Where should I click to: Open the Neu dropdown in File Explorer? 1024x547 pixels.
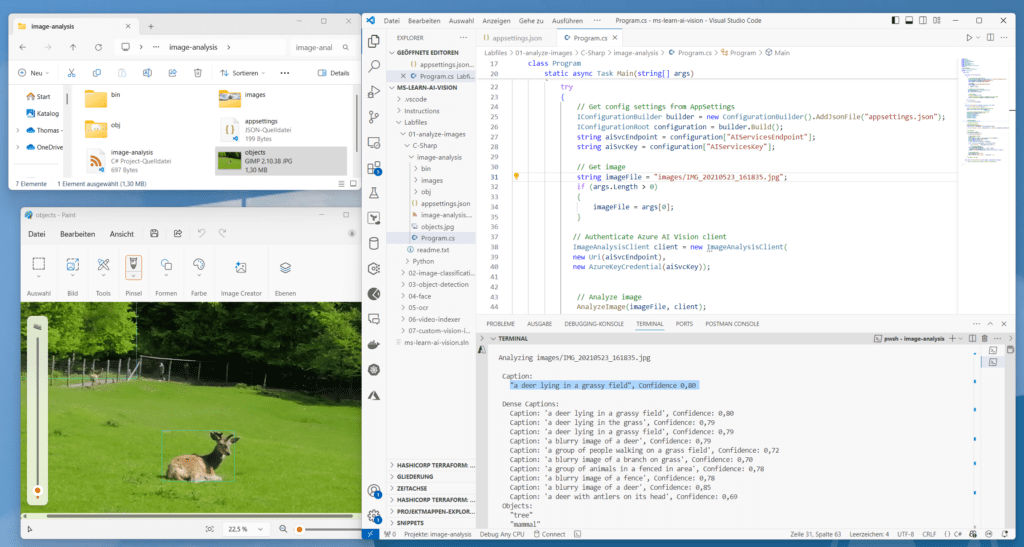point(33,73)
